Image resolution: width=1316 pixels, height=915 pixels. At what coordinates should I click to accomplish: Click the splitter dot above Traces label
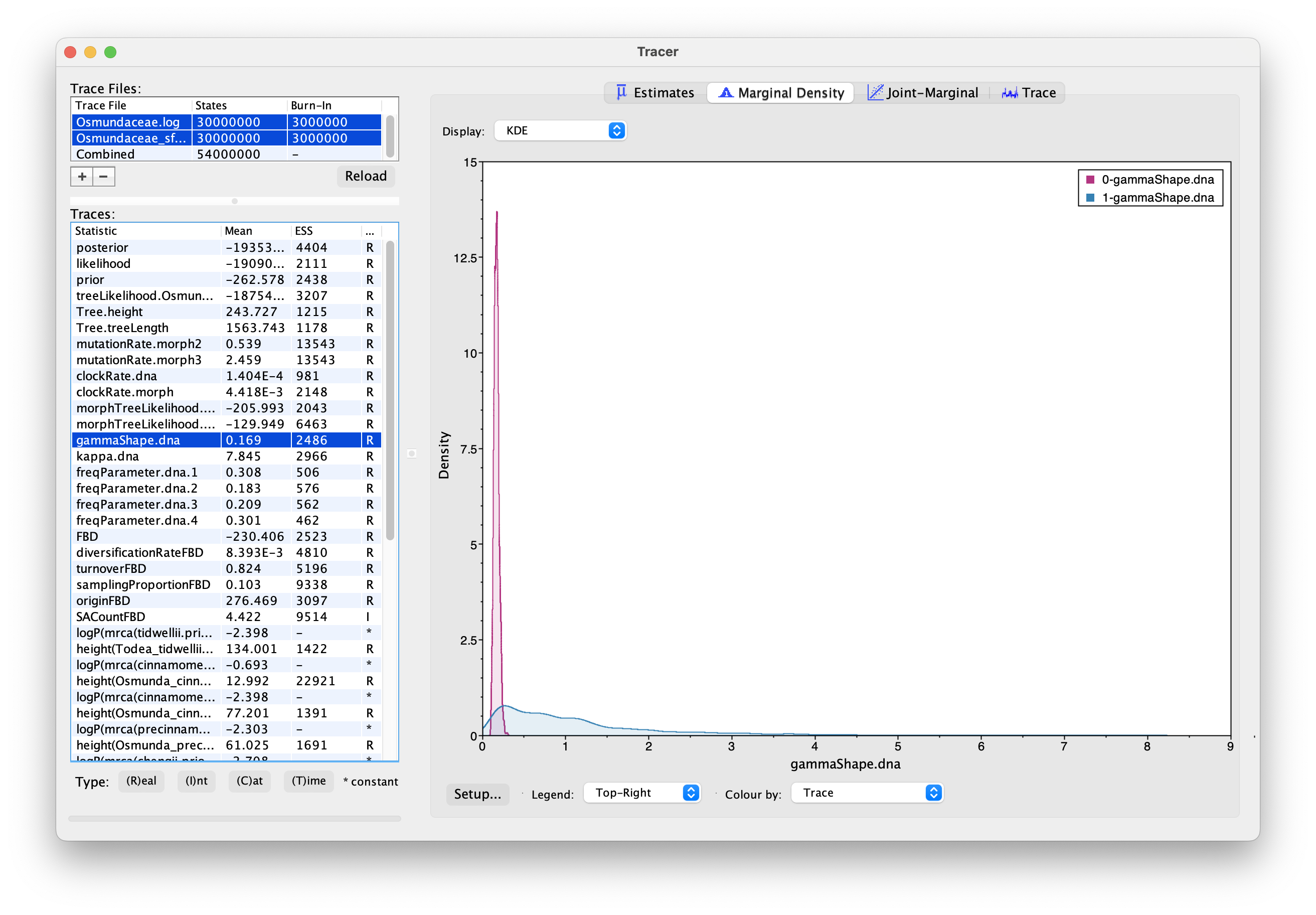tap(234, 201)
